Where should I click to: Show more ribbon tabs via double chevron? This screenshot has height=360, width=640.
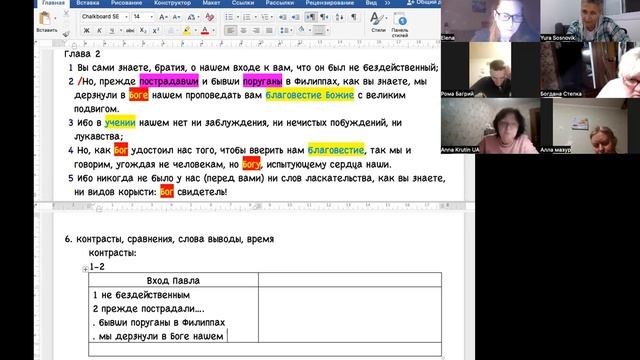point(387,3)
